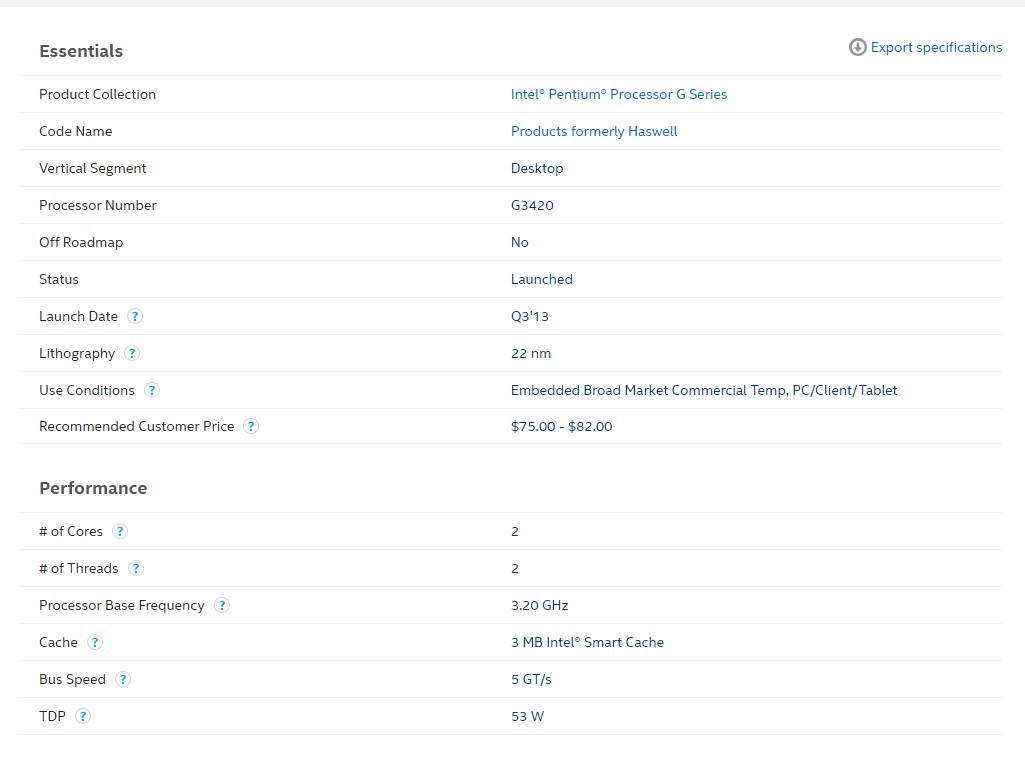
Task: Click the Code Name label
Action: pos(75,131)
